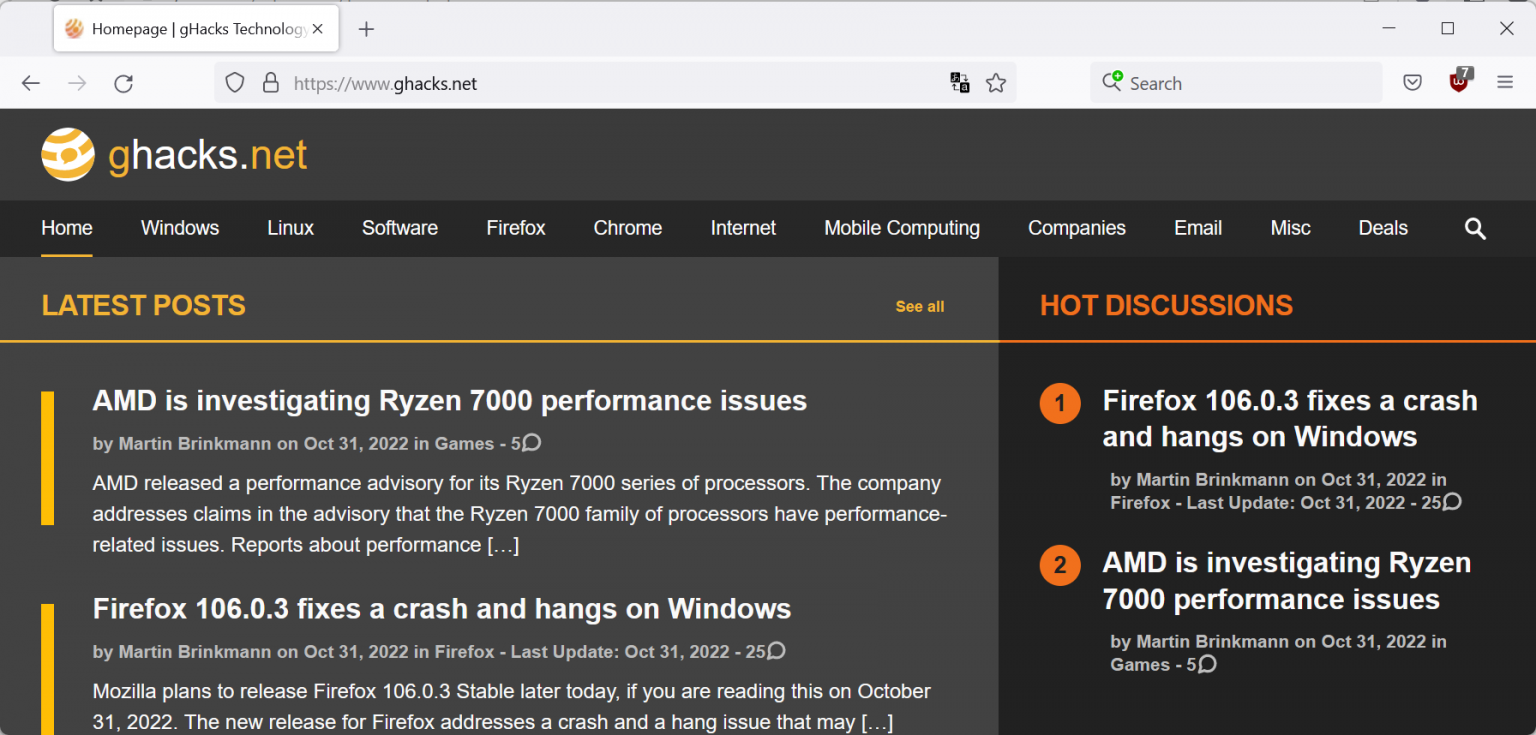The image size is (1536, 735).
Task: Click the forward navigation arrow
Action: 77,83
